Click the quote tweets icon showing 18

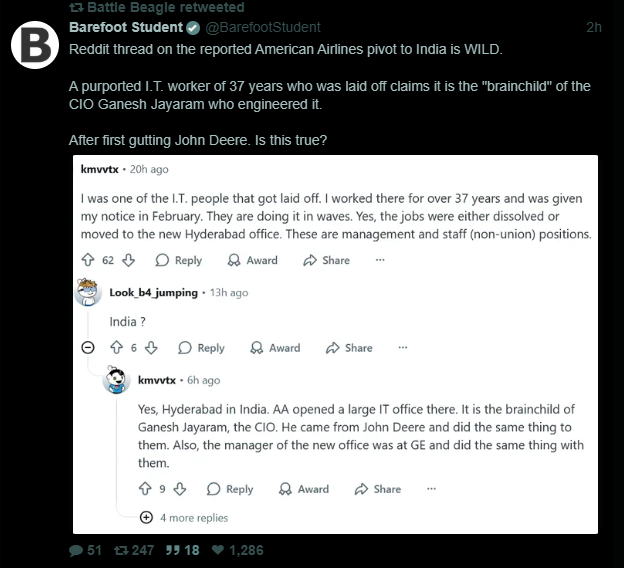(170, 550)
